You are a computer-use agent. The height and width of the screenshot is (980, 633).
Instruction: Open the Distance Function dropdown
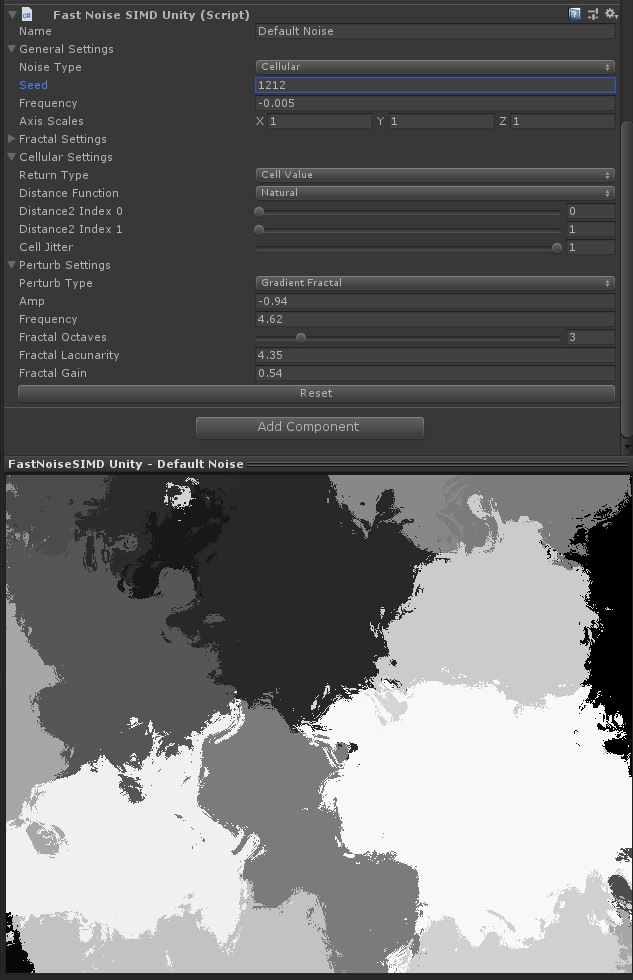point(435,193)
